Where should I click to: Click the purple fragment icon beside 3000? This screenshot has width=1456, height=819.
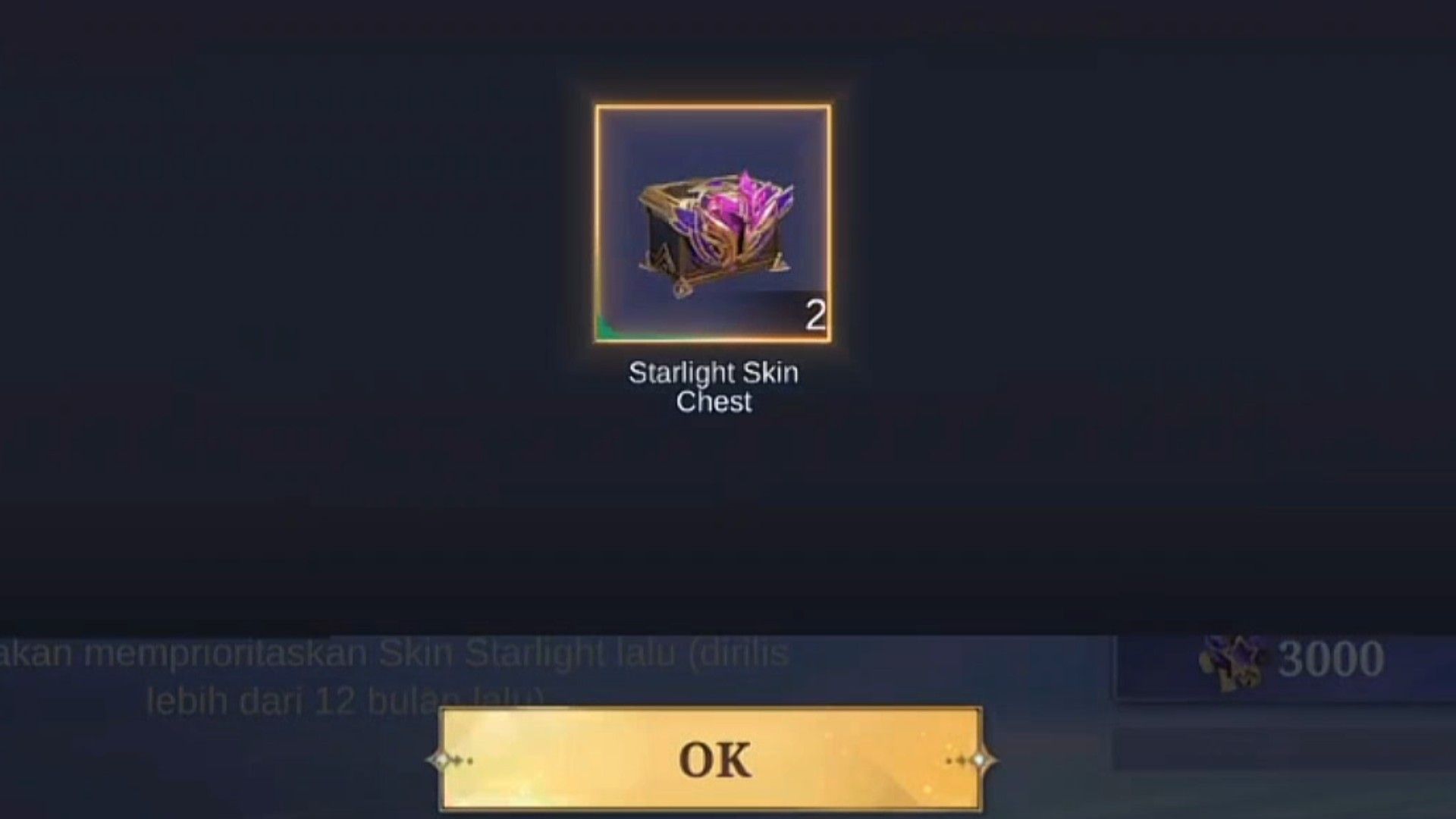tap(1232, 662)
